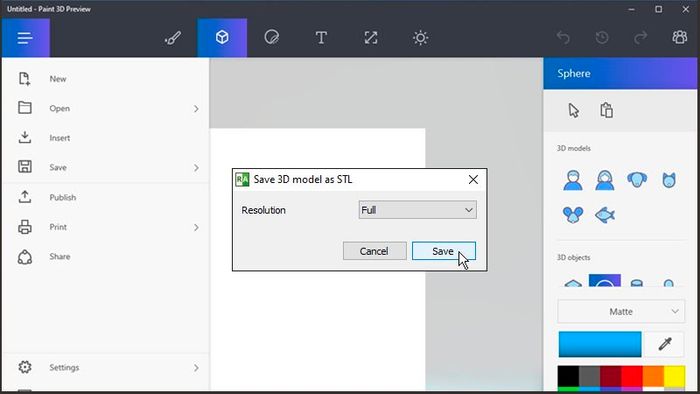
Task: Click the Paste clipboard icon
Action: 606,110
